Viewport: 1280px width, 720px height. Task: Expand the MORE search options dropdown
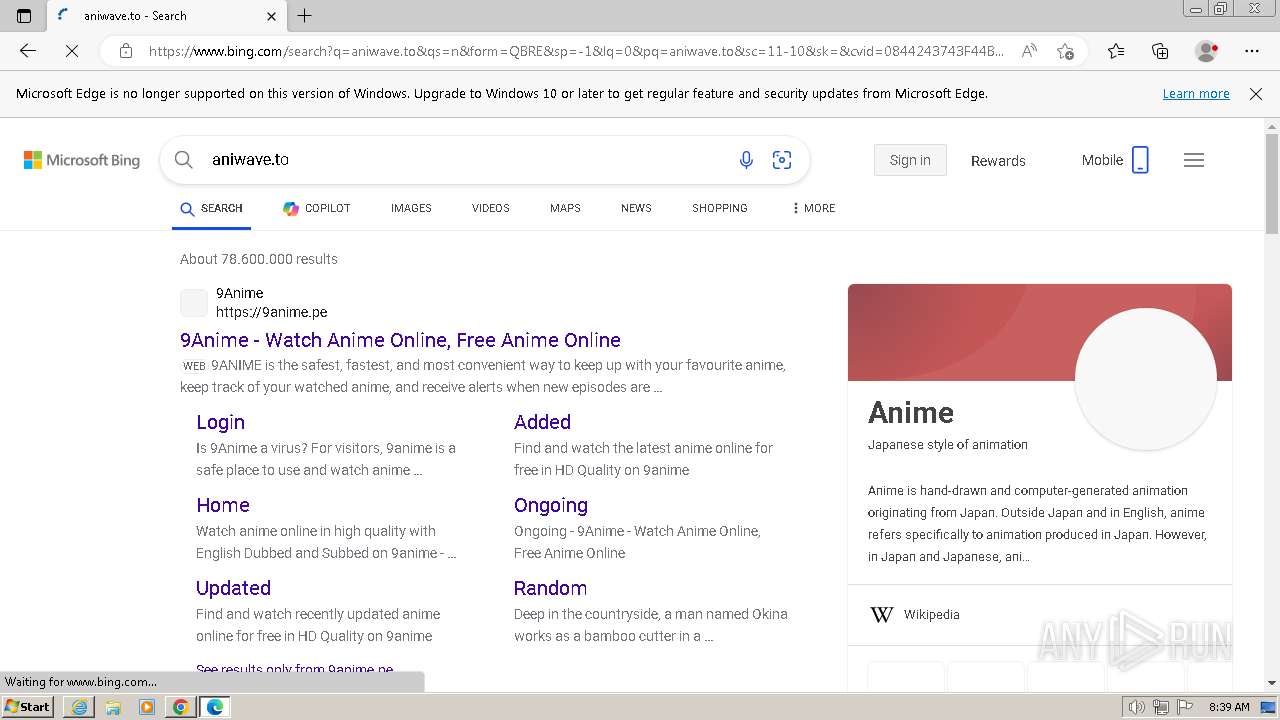(813, 208)
